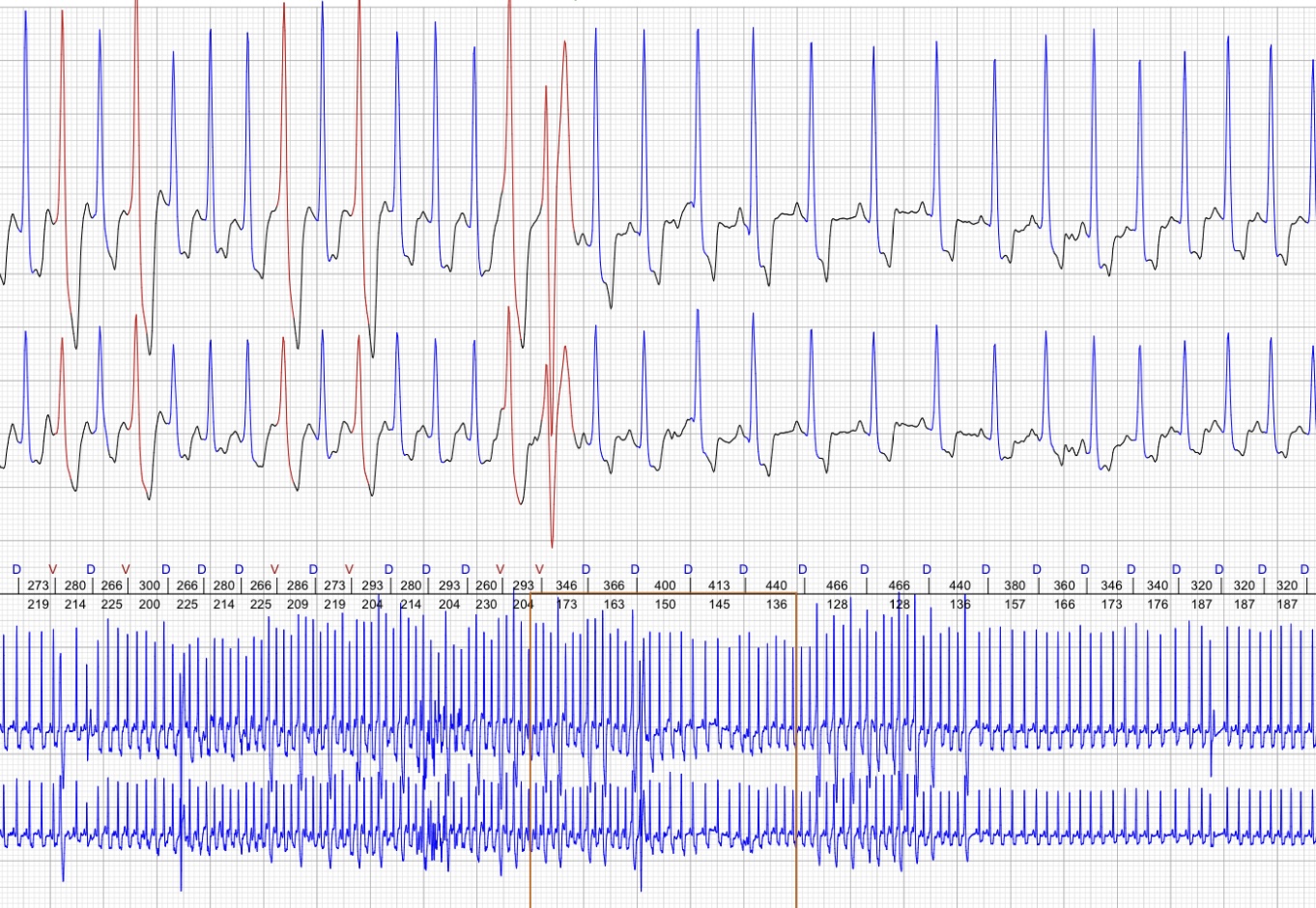The width and height of the screenshot is (1316, 908).
Task: Click the deepest red negative spike in lower channel
Action: pyautogui.click(x=552, y=545)
